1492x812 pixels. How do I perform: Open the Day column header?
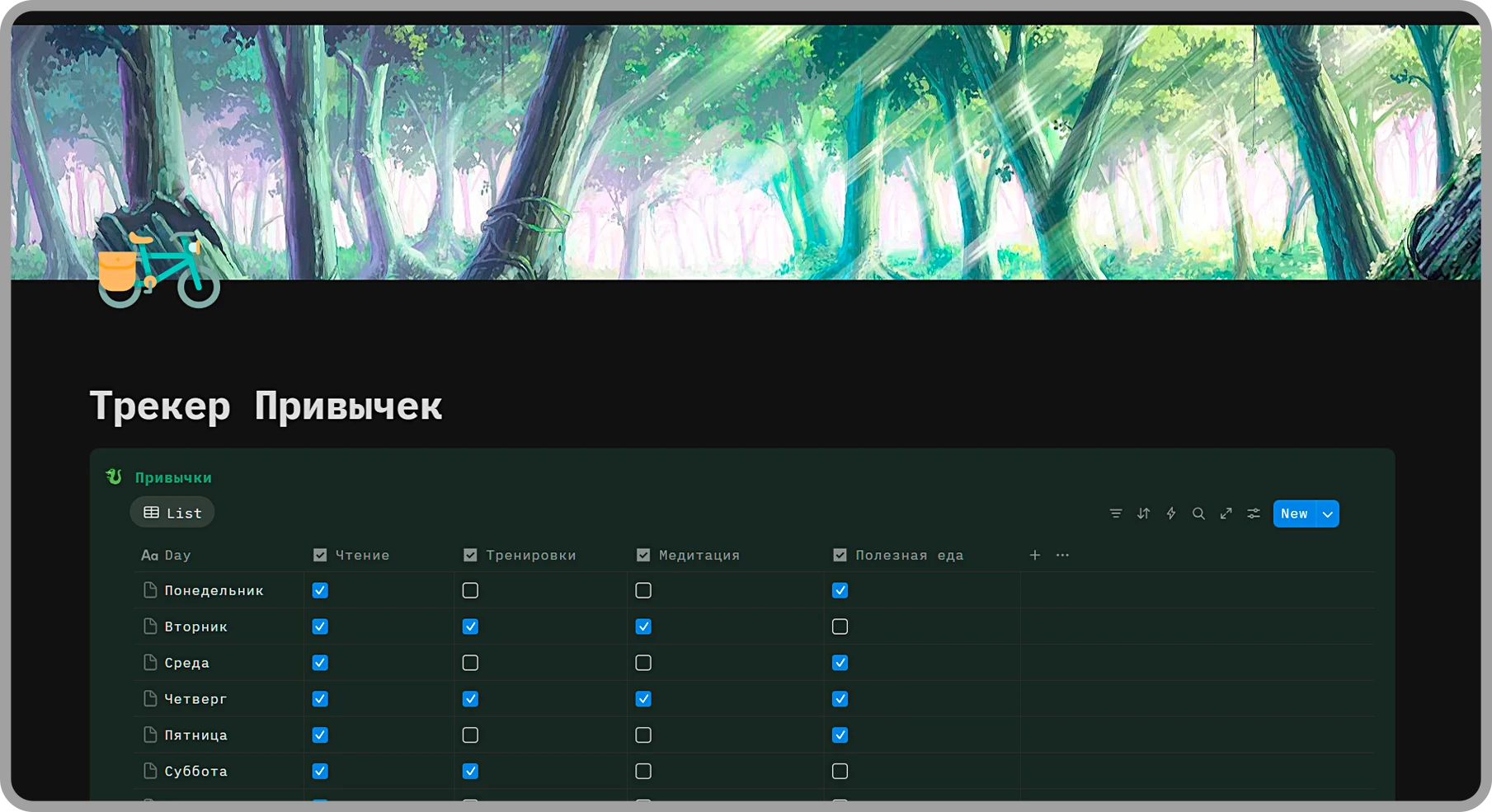pos(176,556)
